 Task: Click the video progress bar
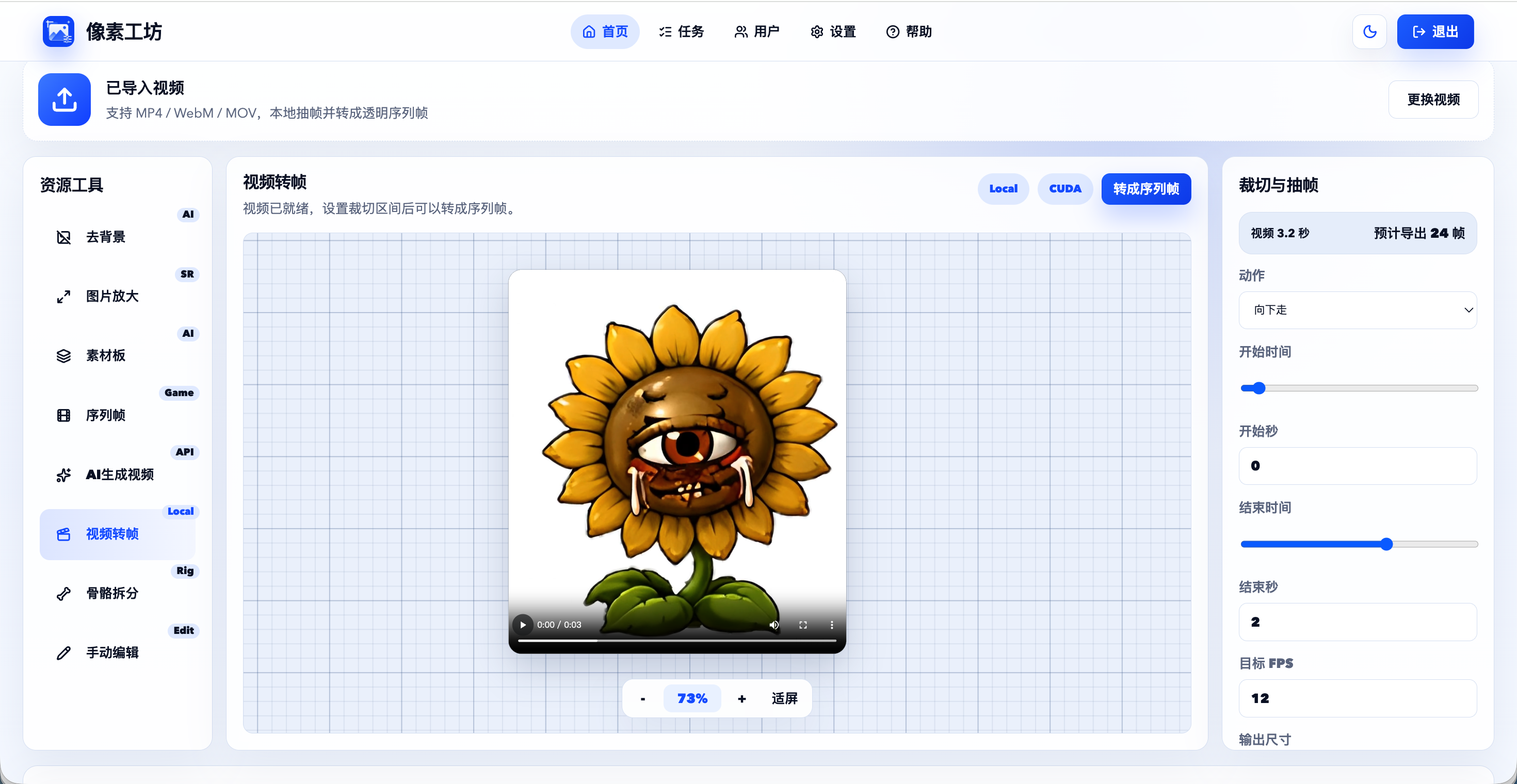(x=677, y=641)
